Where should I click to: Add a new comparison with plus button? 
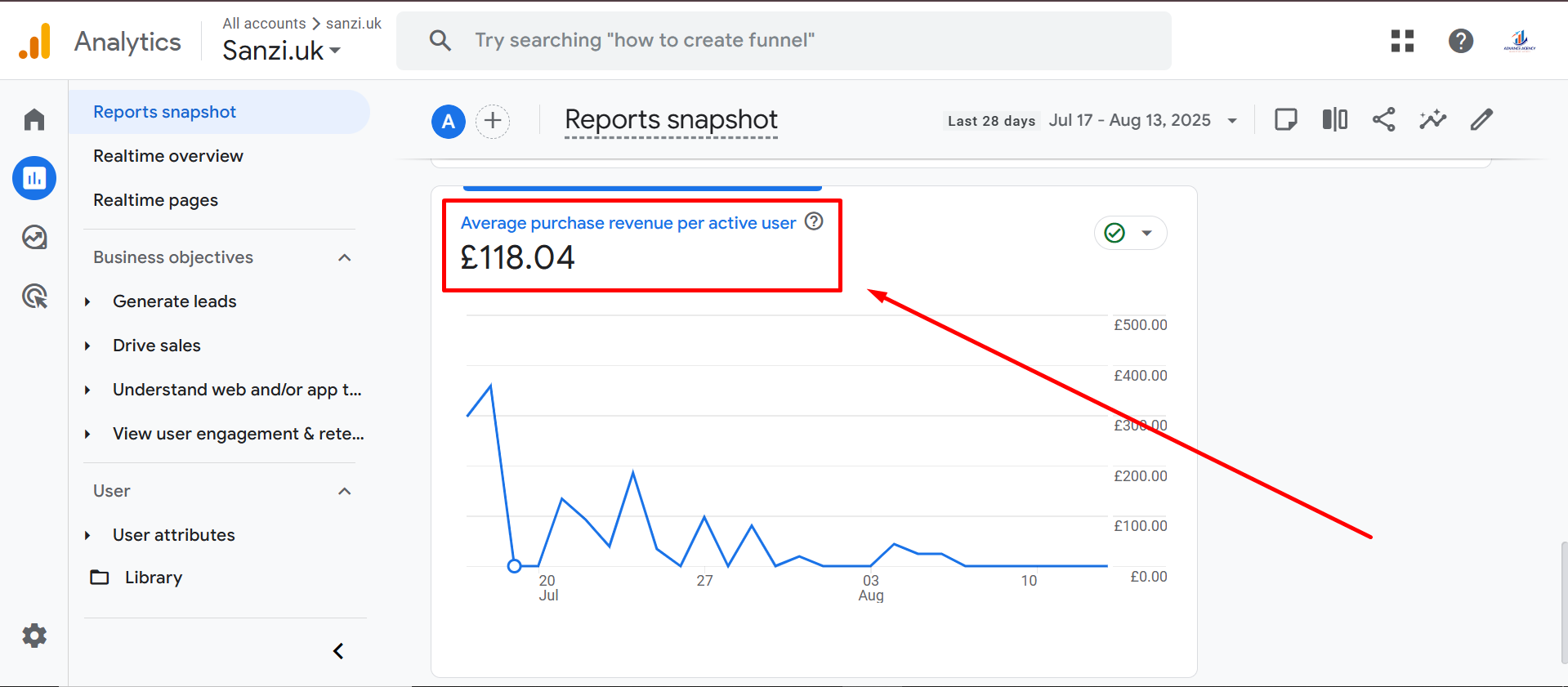click(493, 122)
